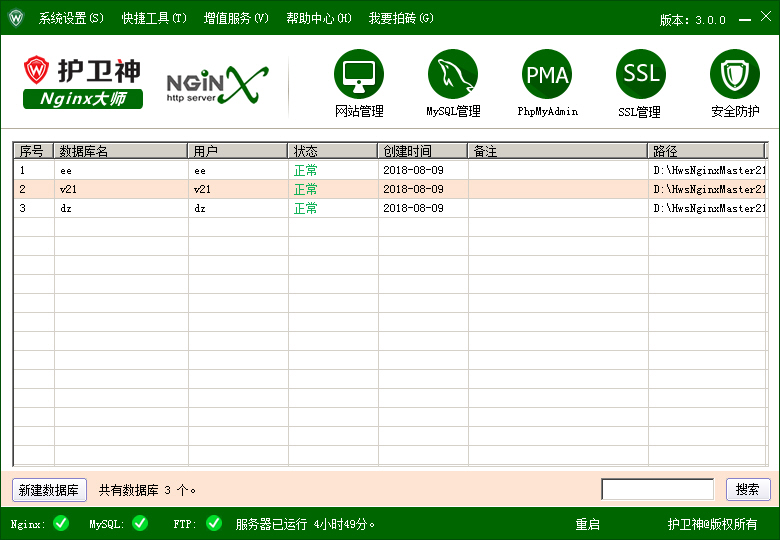Sort by 创建时间 column header

tap(422, 151)
